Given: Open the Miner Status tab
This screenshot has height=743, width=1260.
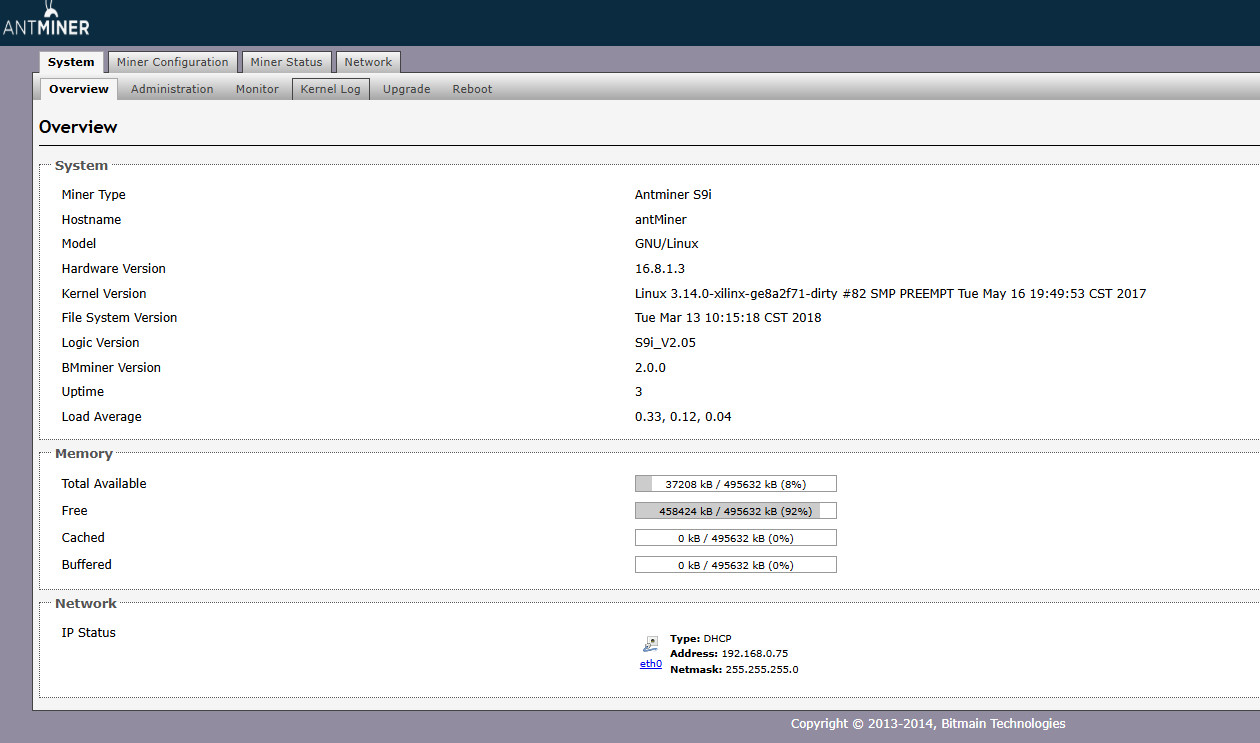Looking at the screenshot, I should coord(286,62).
